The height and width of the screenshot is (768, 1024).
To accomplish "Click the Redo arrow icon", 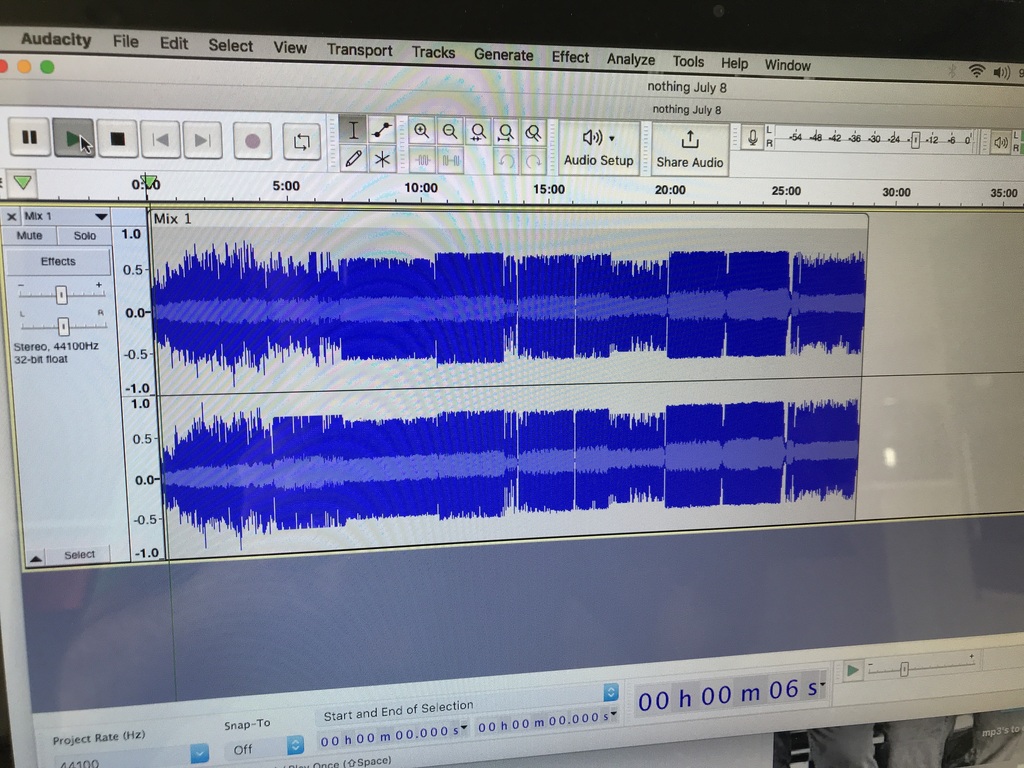I will [533, 162].
